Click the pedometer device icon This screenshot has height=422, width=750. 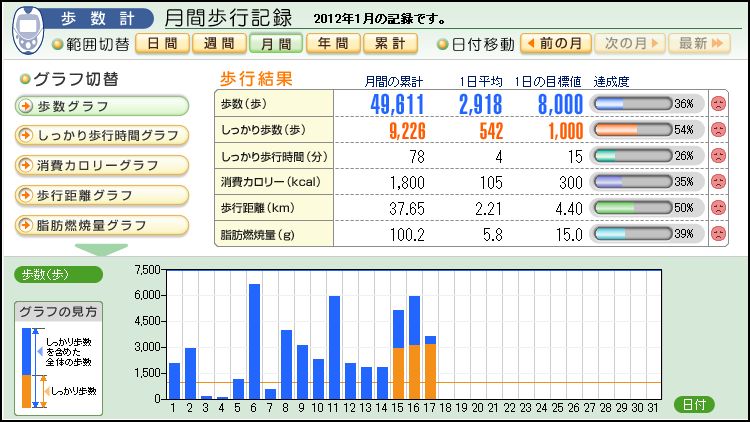click(x=28, y=30)
